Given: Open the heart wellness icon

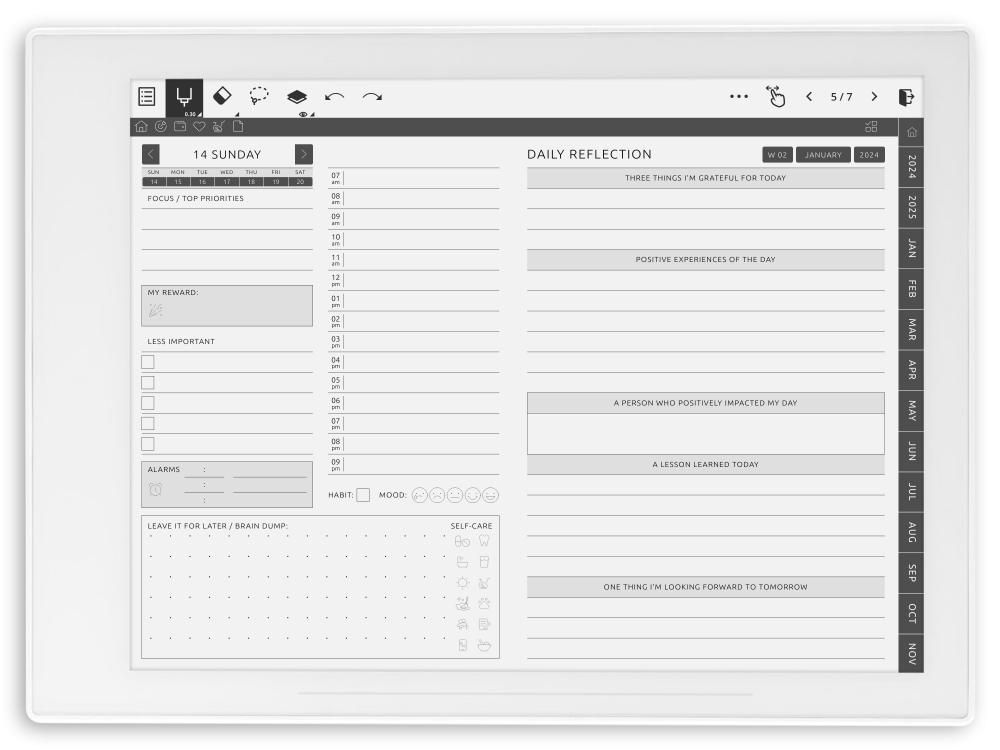Looking at the screenshot, I should pyautogui.click(x=199, y=126).
